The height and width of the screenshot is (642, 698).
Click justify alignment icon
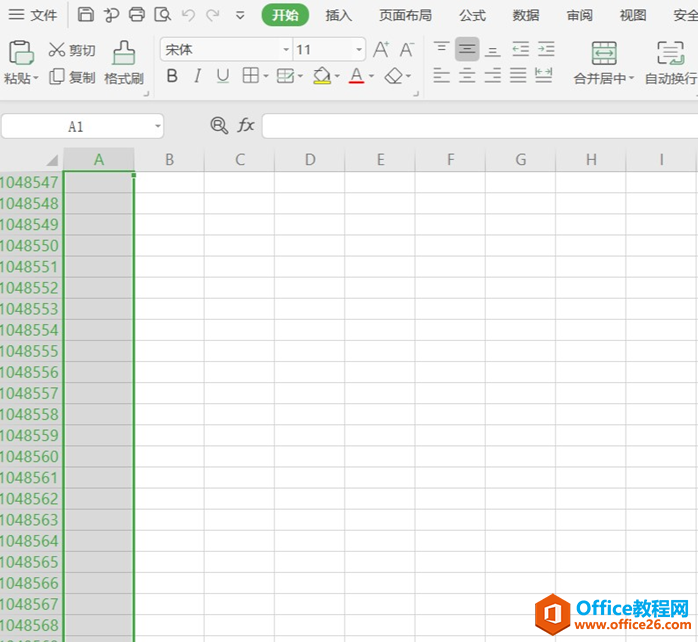click(518, 75)
